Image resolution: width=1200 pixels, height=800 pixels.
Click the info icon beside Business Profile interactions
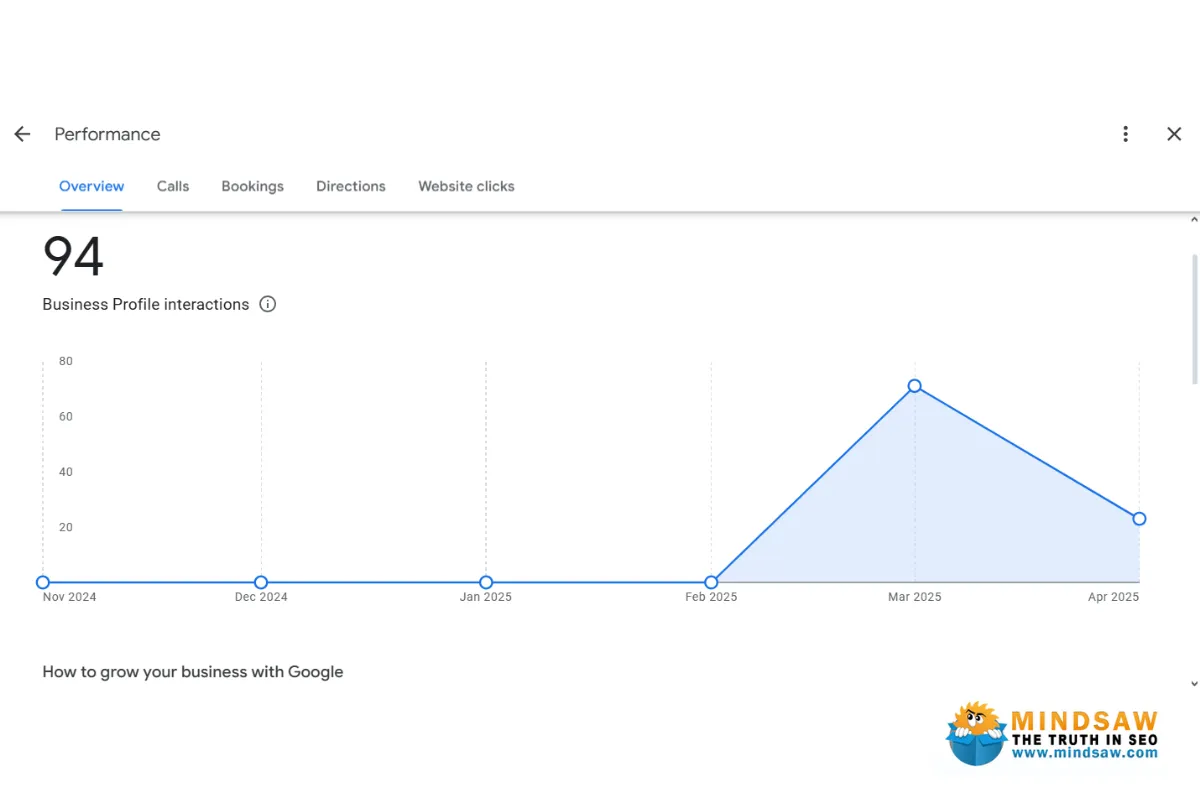click(267, 304)
